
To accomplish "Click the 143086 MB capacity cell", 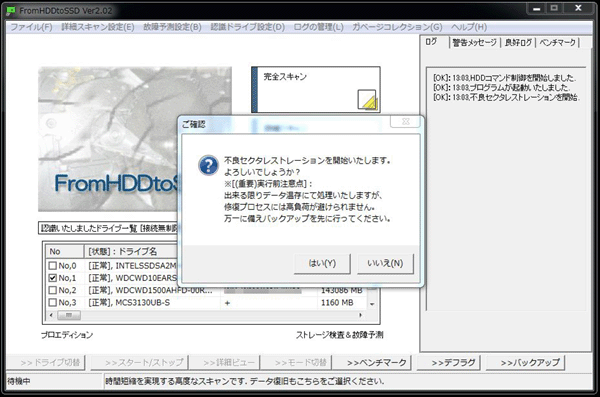I will click(341, 291).
